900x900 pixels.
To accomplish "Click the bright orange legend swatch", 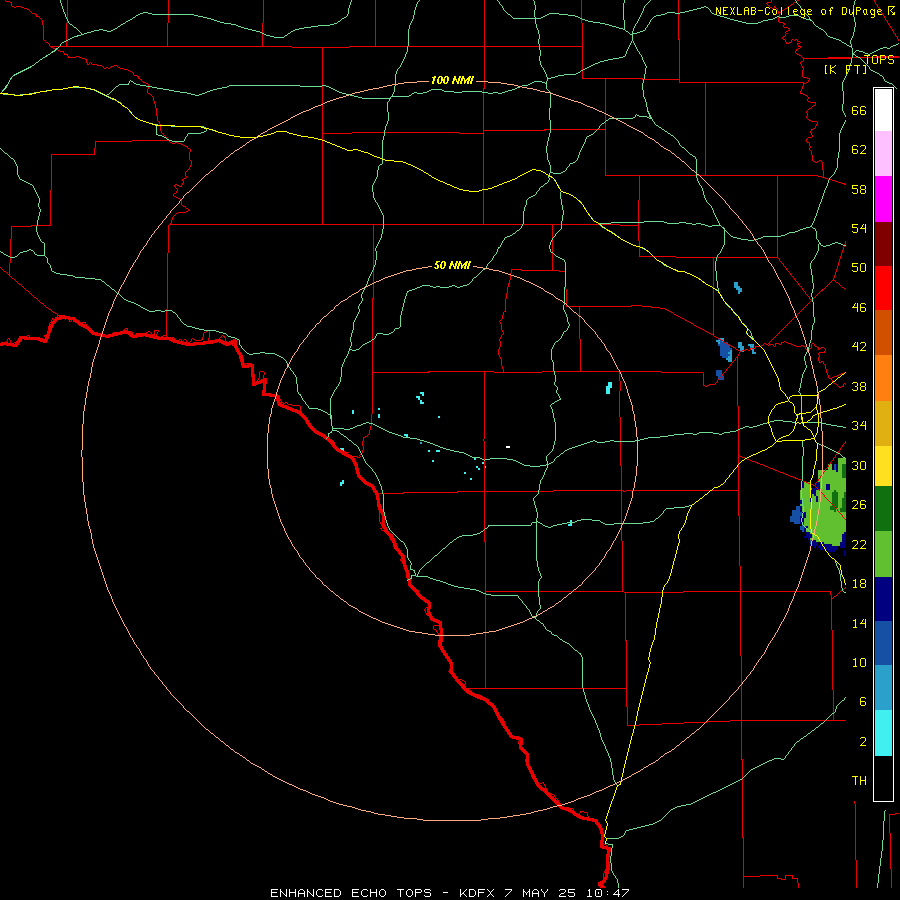I will click(883, 377).
